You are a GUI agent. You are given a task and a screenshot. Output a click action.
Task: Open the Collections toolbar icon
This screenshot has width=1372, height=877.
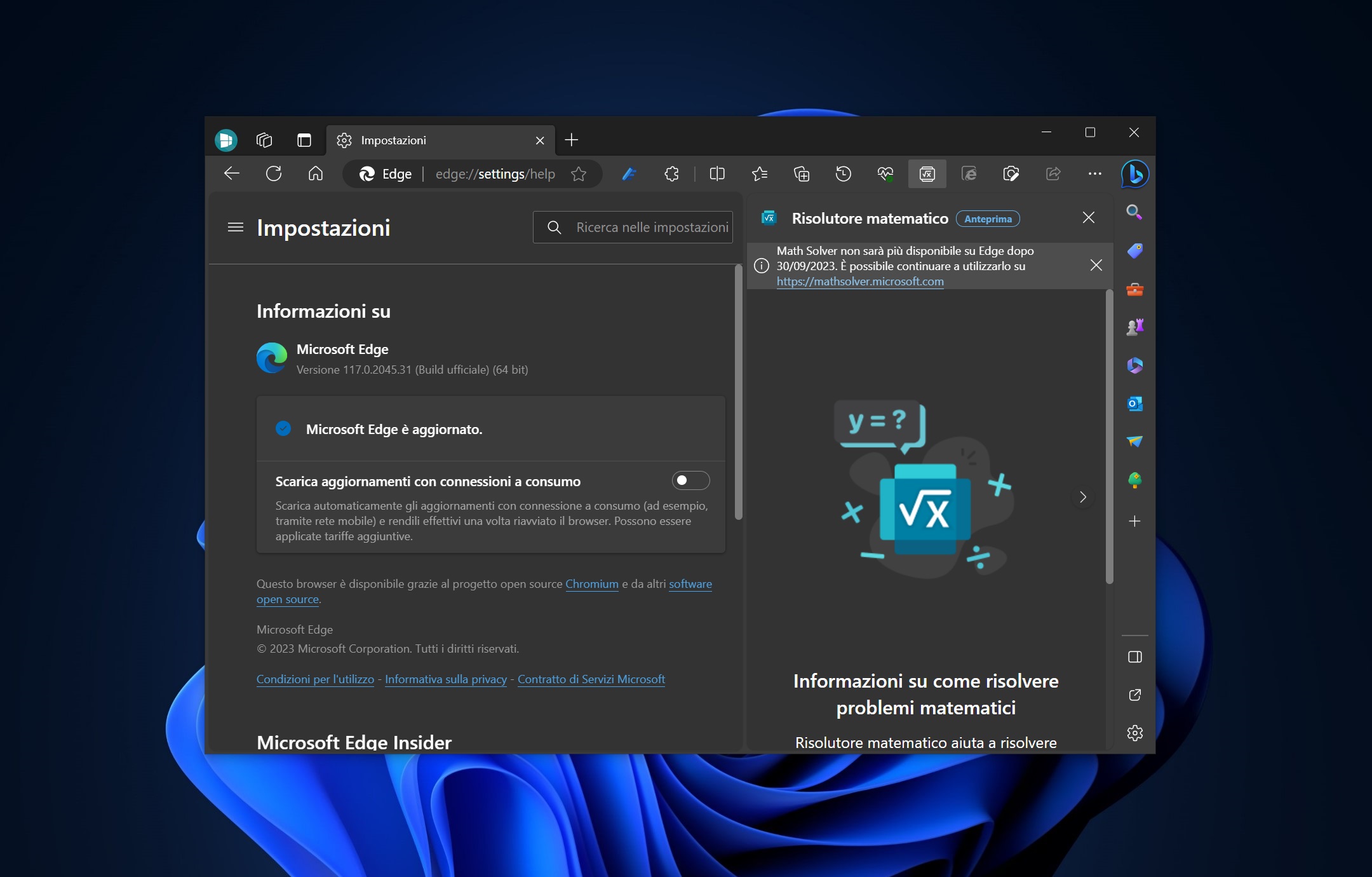coord(801,174)
